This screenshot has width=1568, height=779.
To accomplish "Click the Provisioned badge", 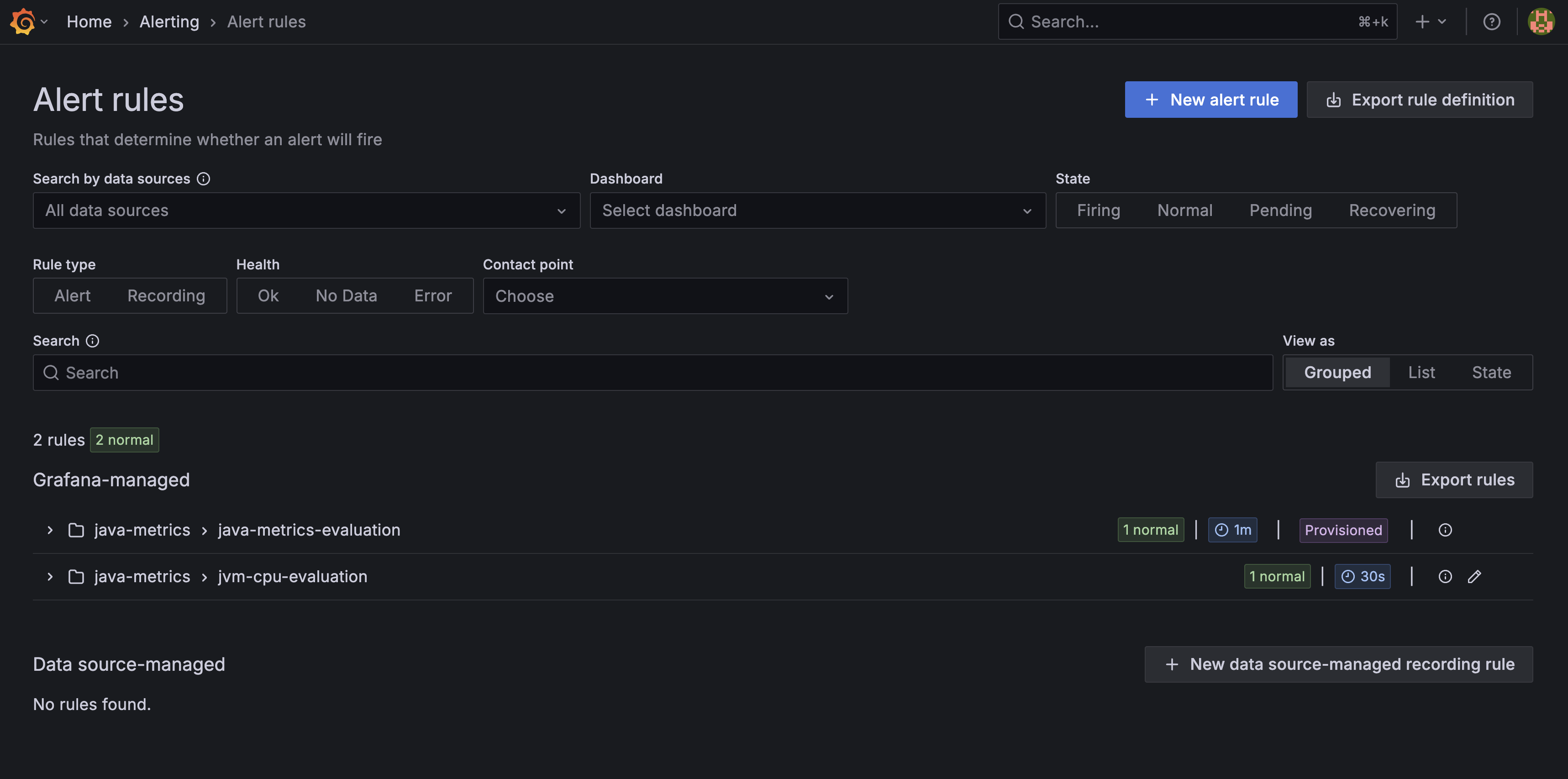I will click(1343, 530).
